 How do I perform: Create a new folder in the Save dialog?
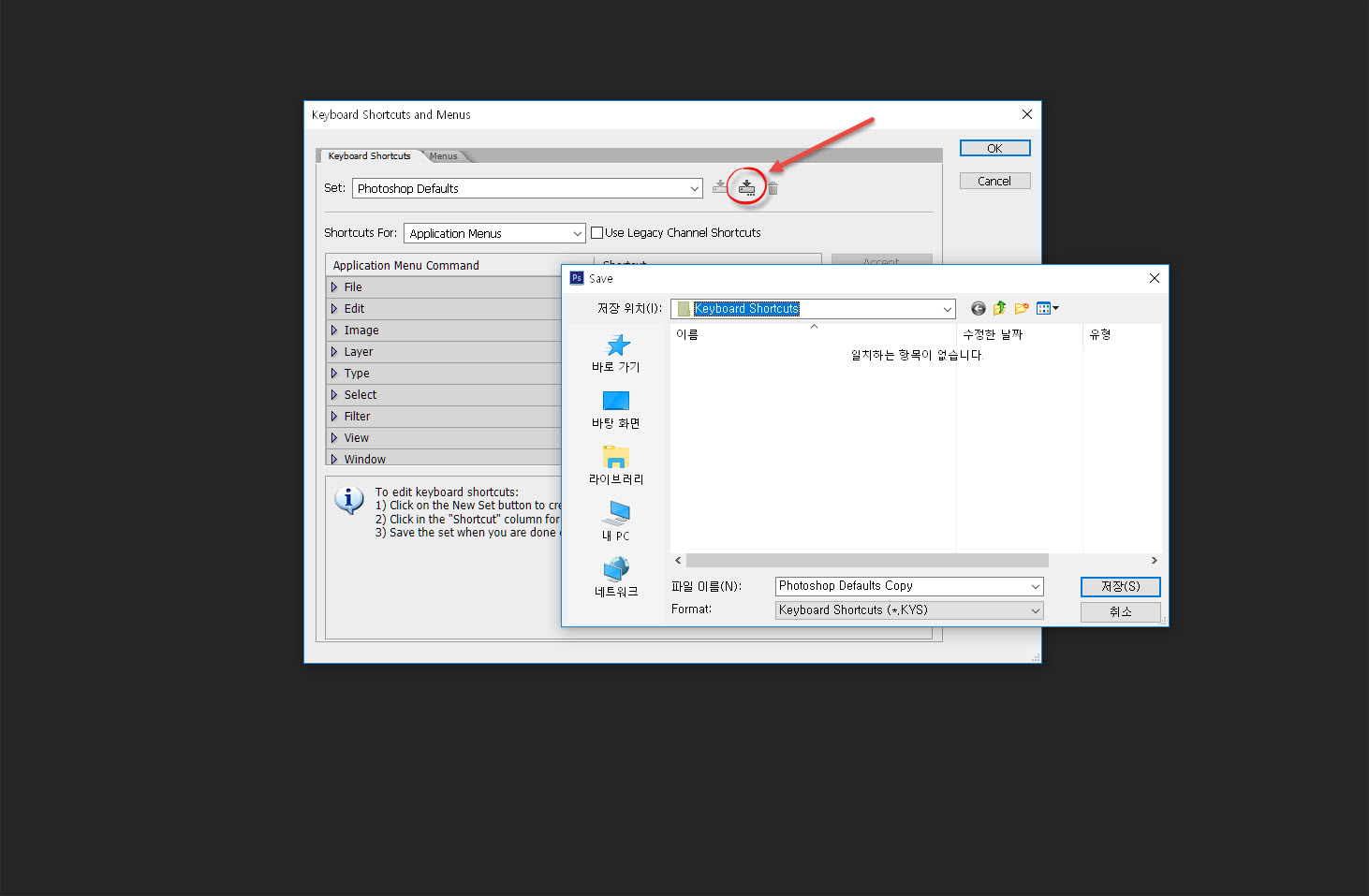pyautogui.click(x=1021, y=308)
